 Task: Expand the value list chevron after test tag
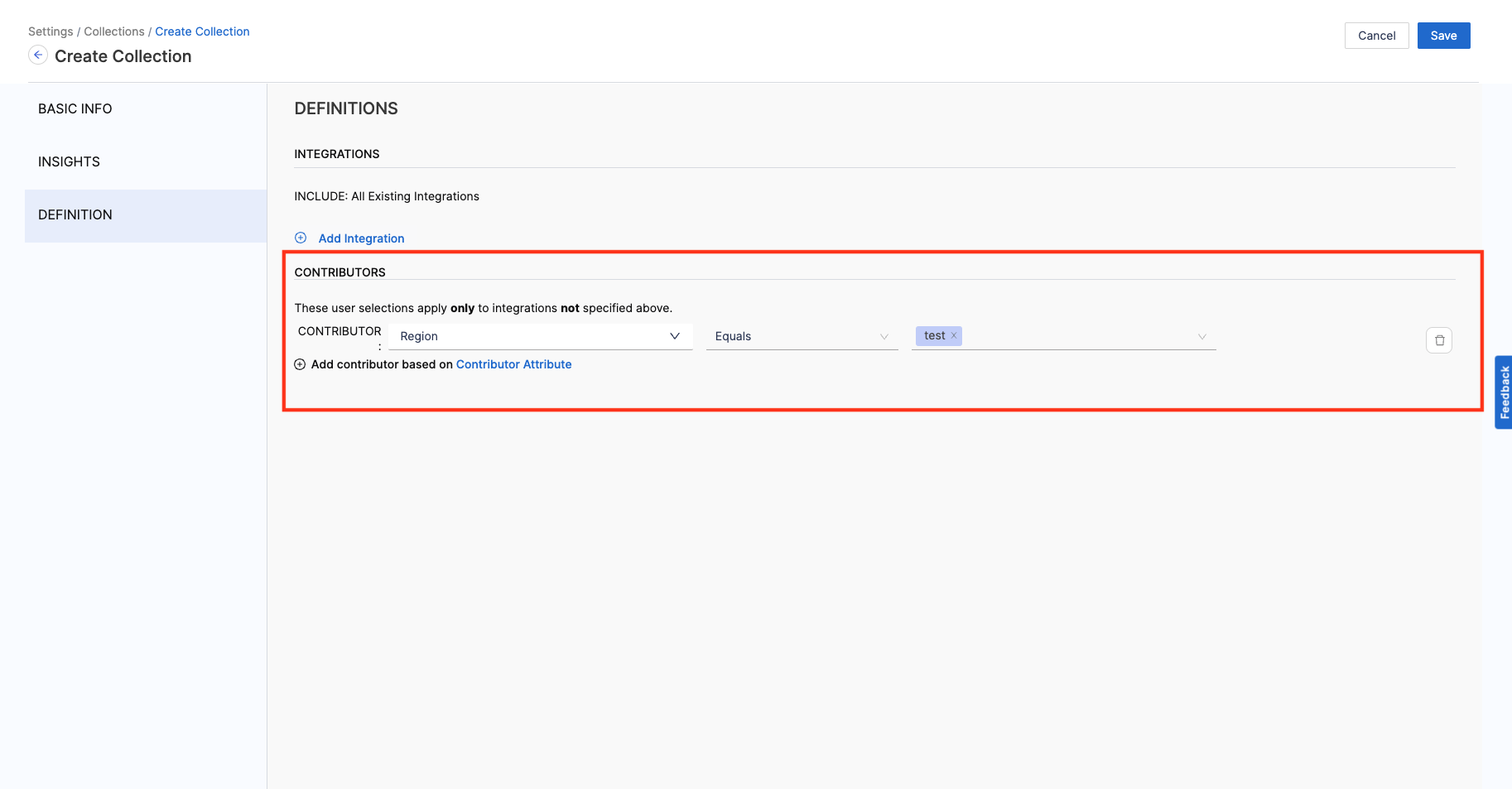(x=1201, y=336)
